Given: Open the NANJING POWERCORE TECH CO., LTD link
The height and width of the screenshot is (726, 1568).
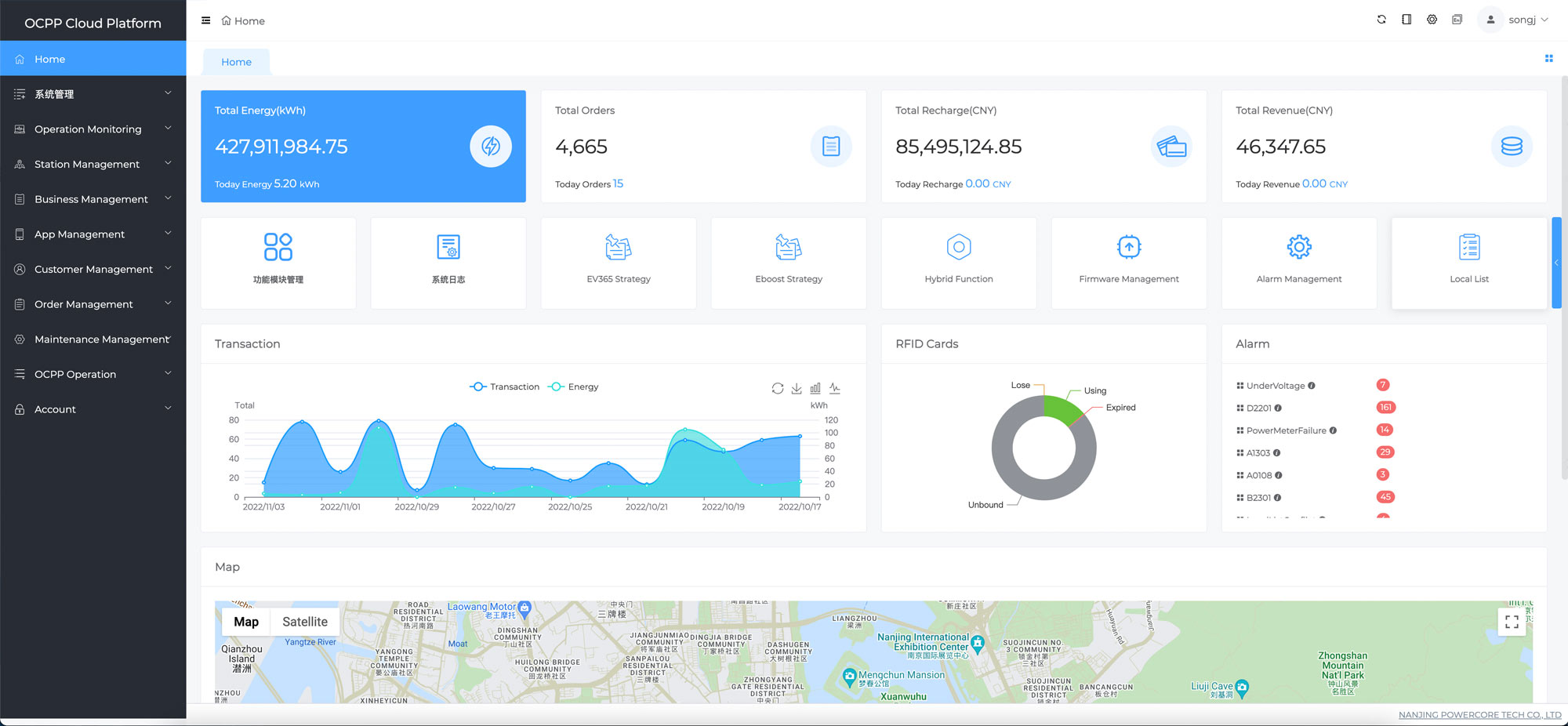Looking at the screenshot, I should pos(1479,715).
